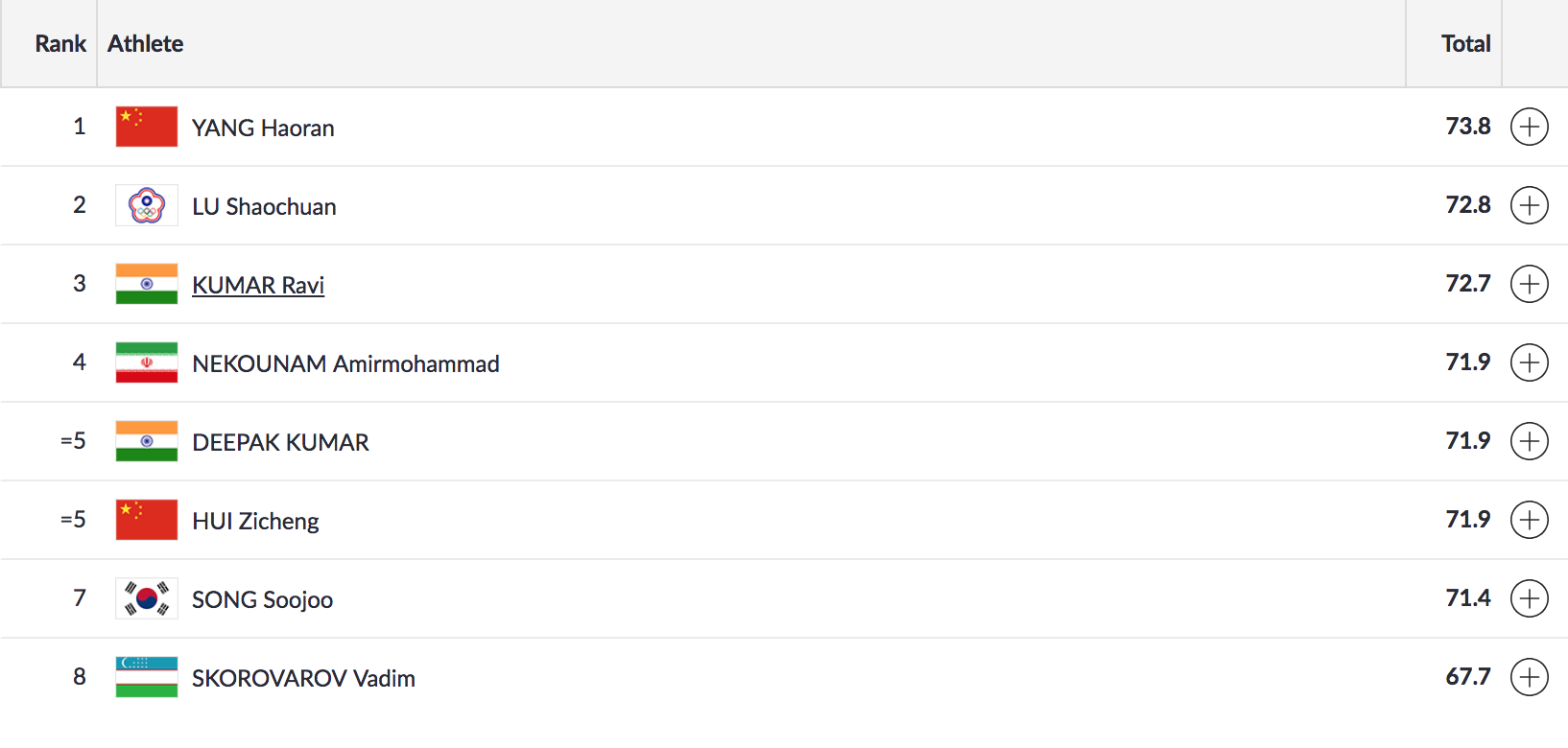Expand score details for YANG Haoran

(1529, 127)
